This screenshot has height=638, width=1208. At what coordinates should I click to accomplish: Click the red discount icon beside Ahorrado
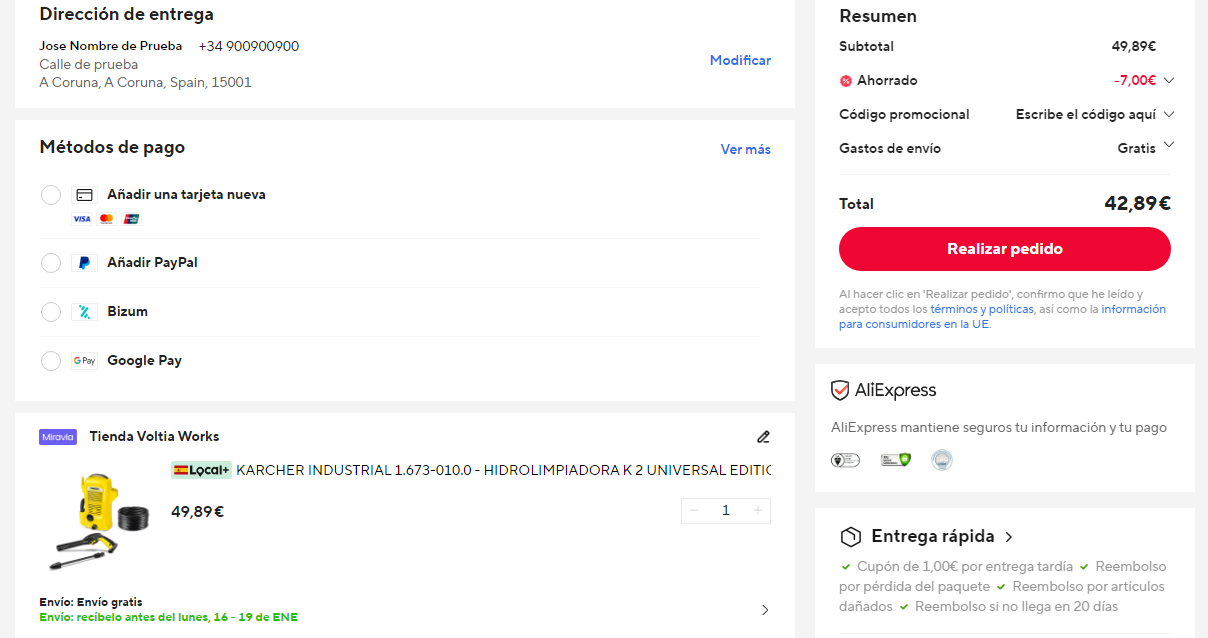coord(846,81)
